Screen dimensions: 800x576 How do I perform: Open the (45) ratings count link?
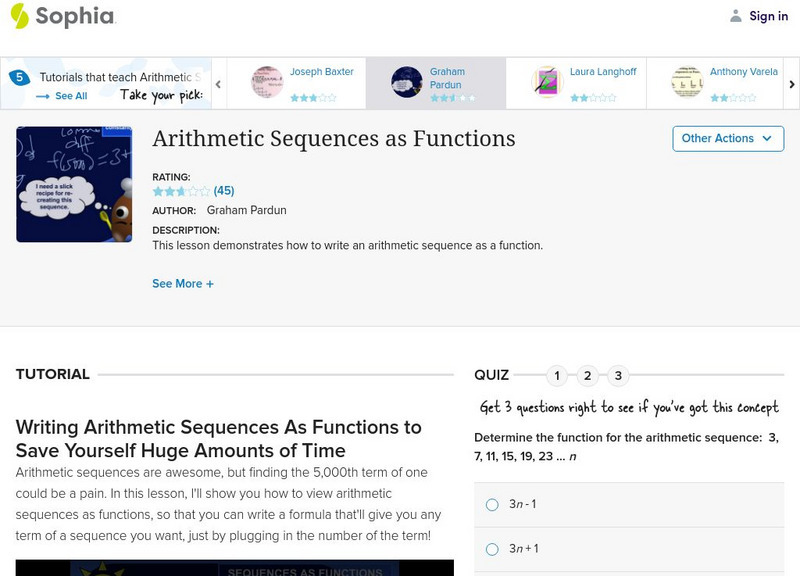[x=224, y=191]
